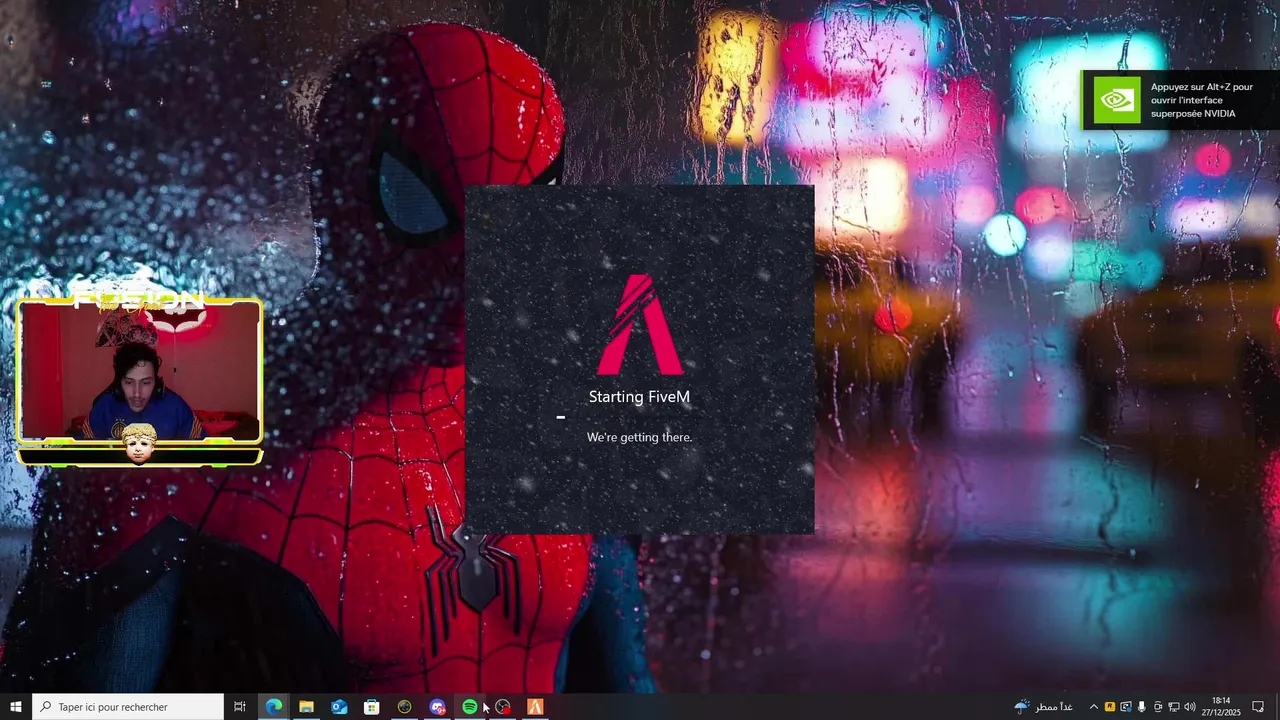Screen dimensions: 1280x720
Task: Expand hidden system tray icons
Action: click(1093, 707)
